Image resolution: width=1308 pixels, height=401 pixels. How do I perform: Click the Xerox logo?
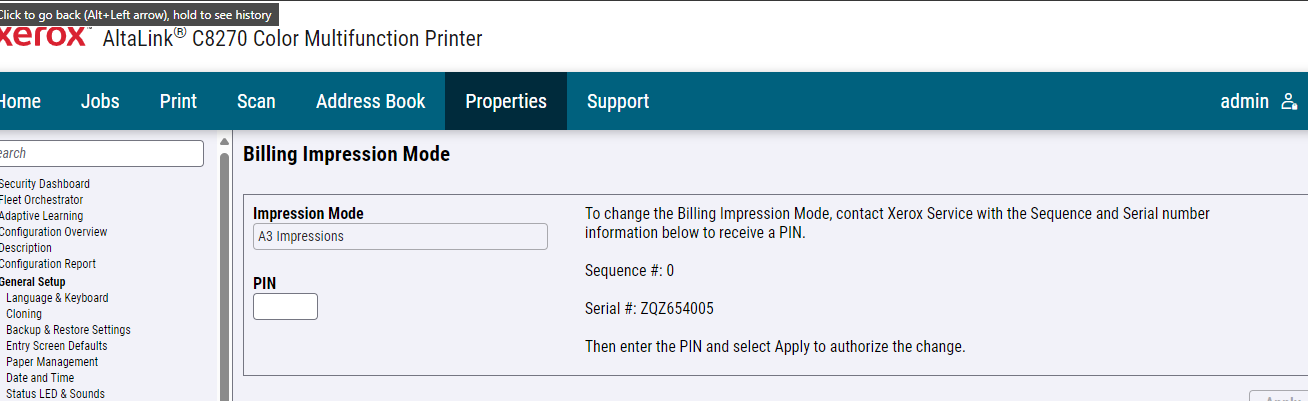point(43,37)
